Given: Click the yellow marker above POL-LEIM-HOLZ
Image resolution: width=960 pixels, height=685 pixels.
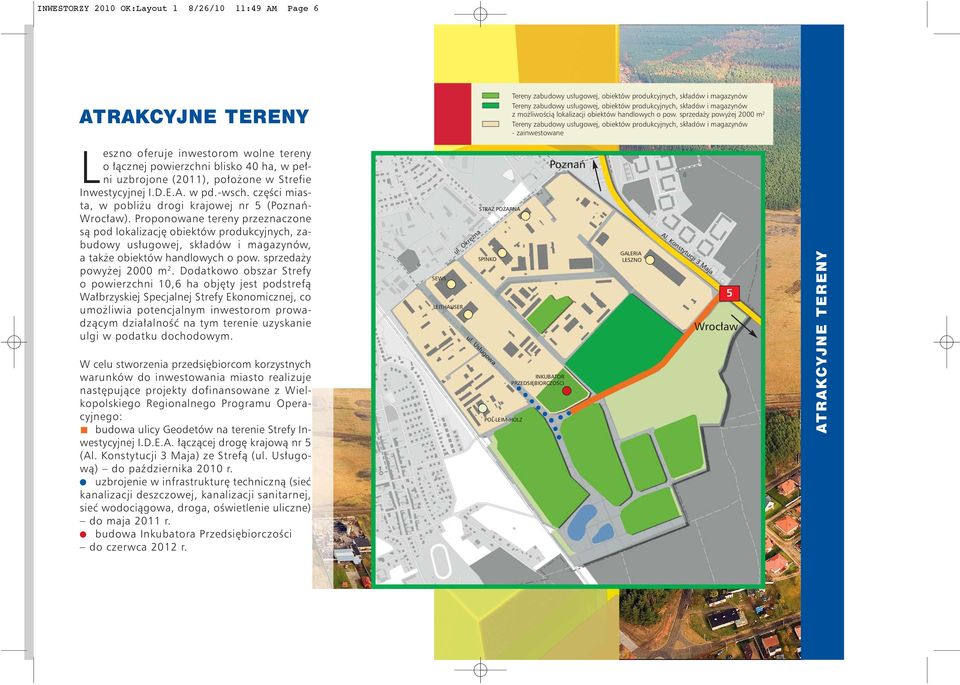Looking at the screenshot, I should coord(483,408).
